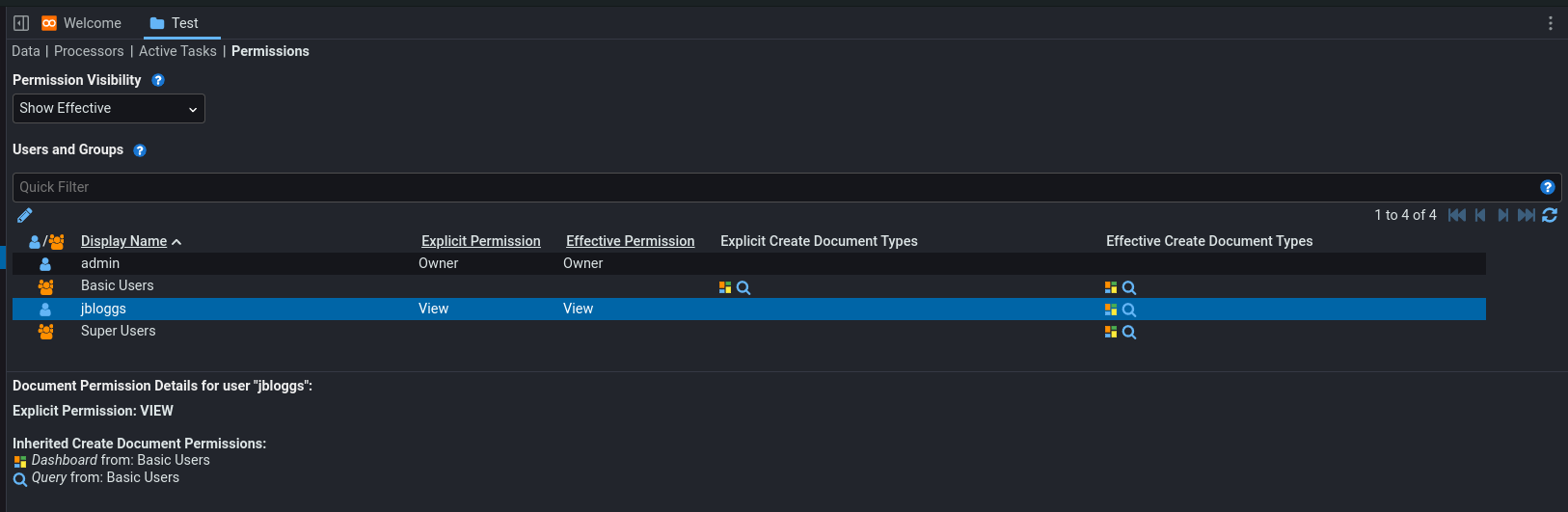The width and height of the screenshot is (1568, 512).
Task: Click Permission Visibility help icon
Action: tap(158, 80)
